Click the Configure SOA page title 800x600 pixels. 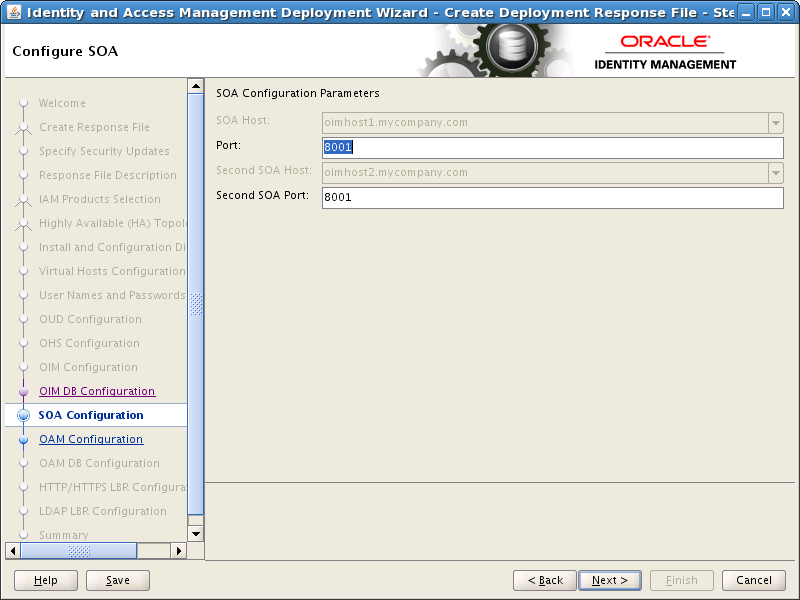pos(65,51)
